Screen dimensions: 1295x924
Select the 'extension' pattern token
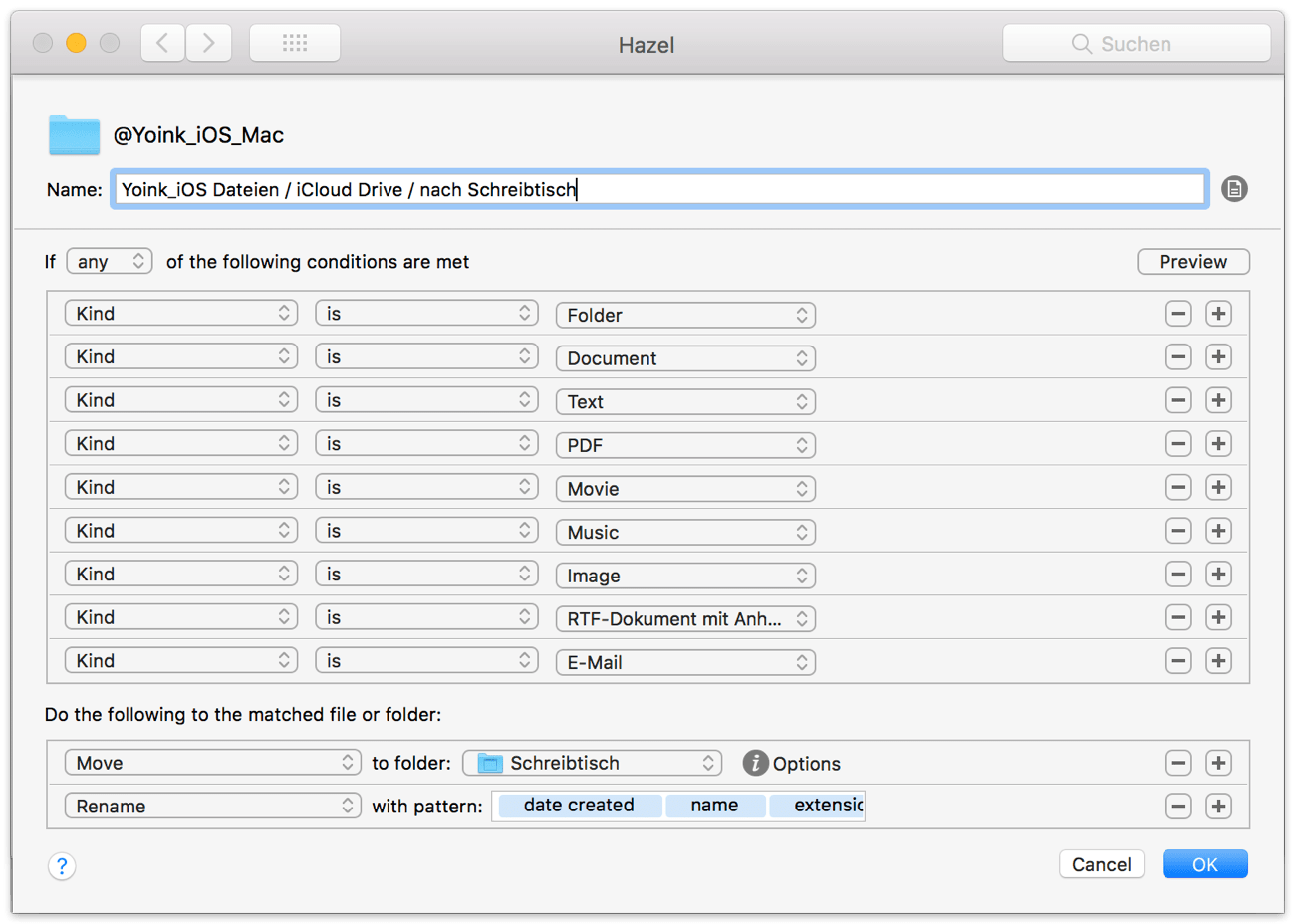coord(818,806)
